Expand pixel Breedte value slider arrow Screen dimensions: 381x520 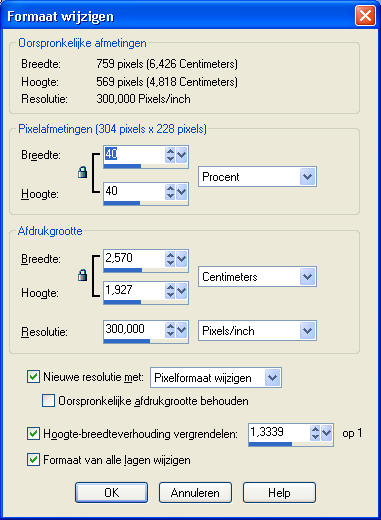(x=181, y=155)
